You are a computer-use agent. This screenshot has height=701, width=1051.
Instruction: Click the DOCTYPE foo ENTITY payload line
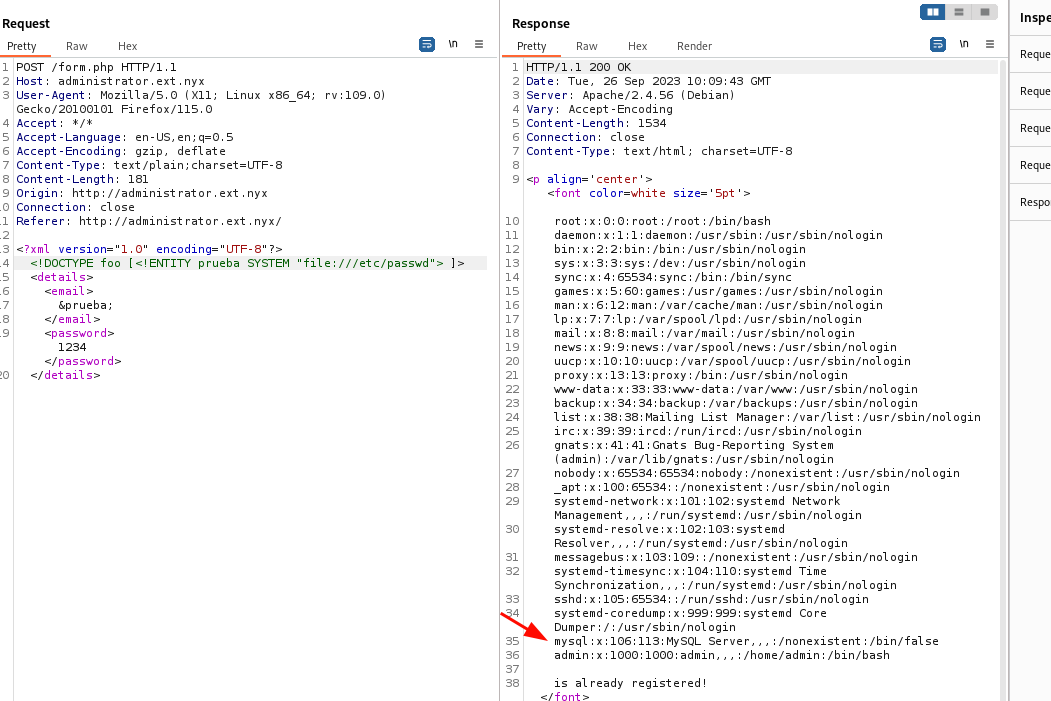pyautogui.click(x=247, y=263)
